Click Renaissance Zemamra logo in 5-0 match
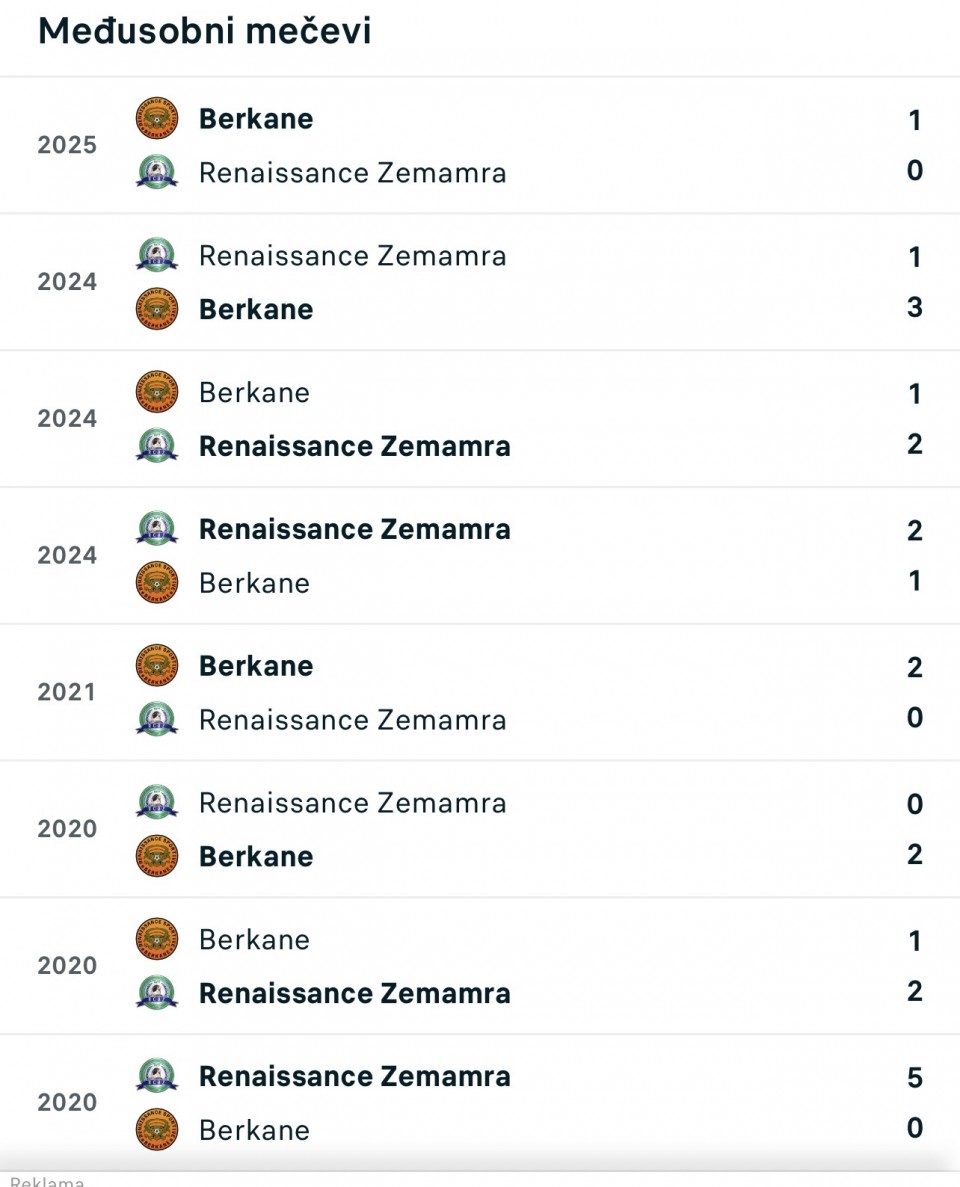The width and height of the screenshot is (960, 1187). (156, 1076)
